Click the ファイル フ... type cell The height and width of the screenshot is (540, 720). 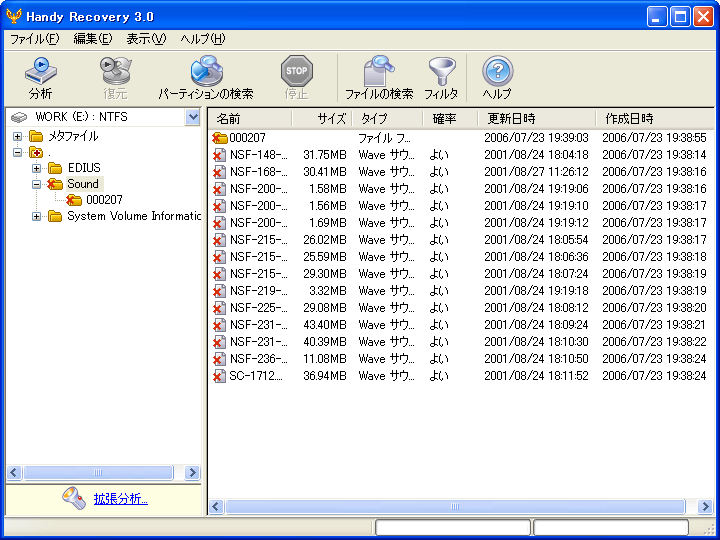[384, 138]
